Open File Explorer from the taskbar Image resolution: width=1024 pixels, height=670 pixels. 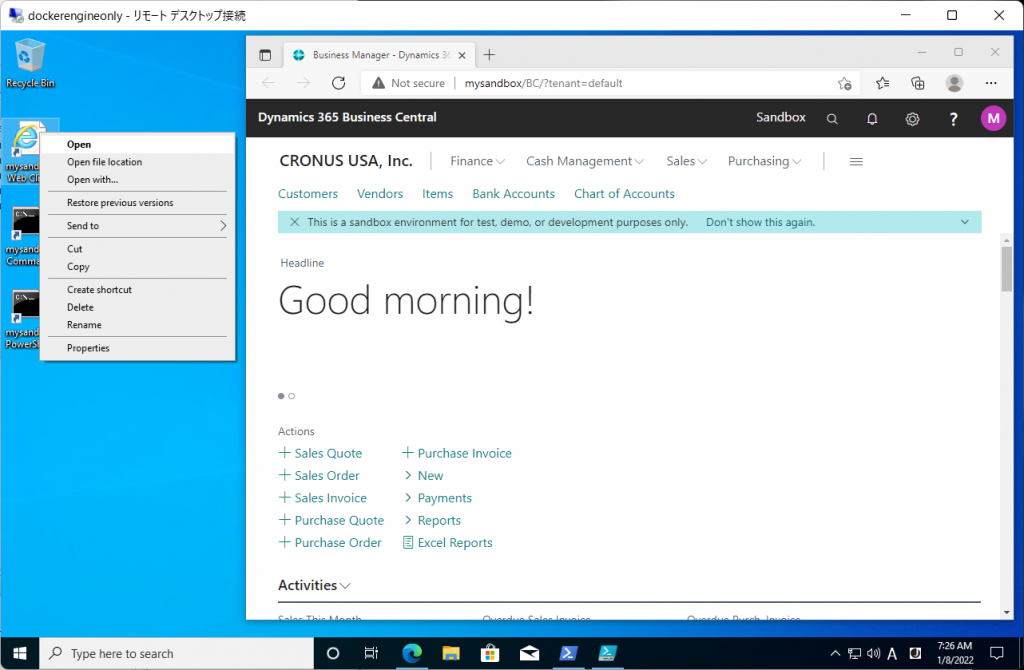[x=451, y=653]
